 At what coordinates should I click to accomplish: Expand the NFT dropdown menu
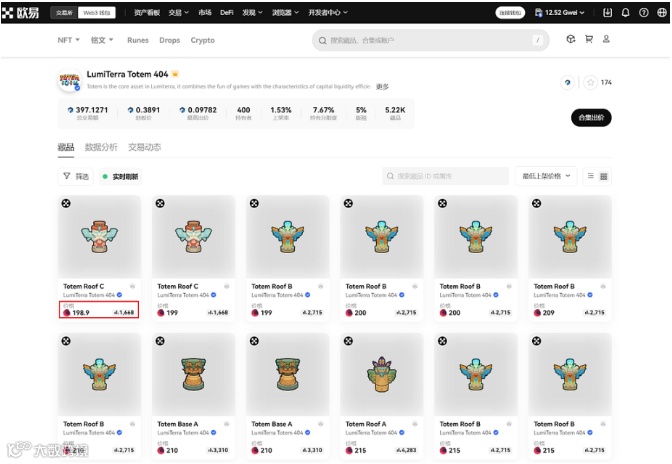coord(69,40)
